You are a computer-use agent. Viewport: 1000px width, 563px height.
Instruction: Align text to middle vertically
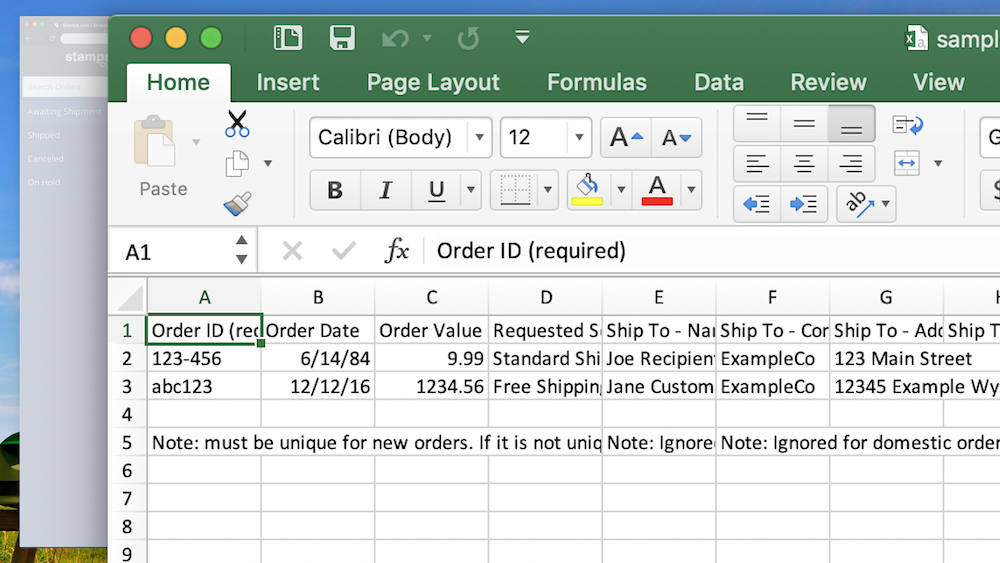[804, 124]
